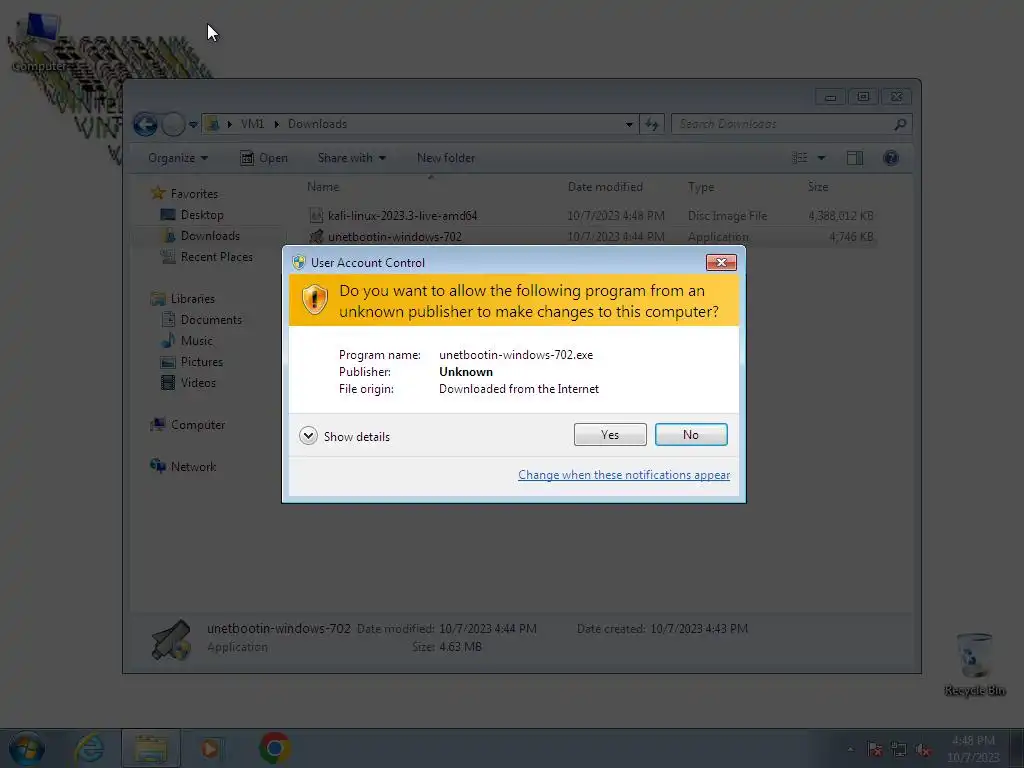Click the kali-linux disc image file icon

(316, 216)
